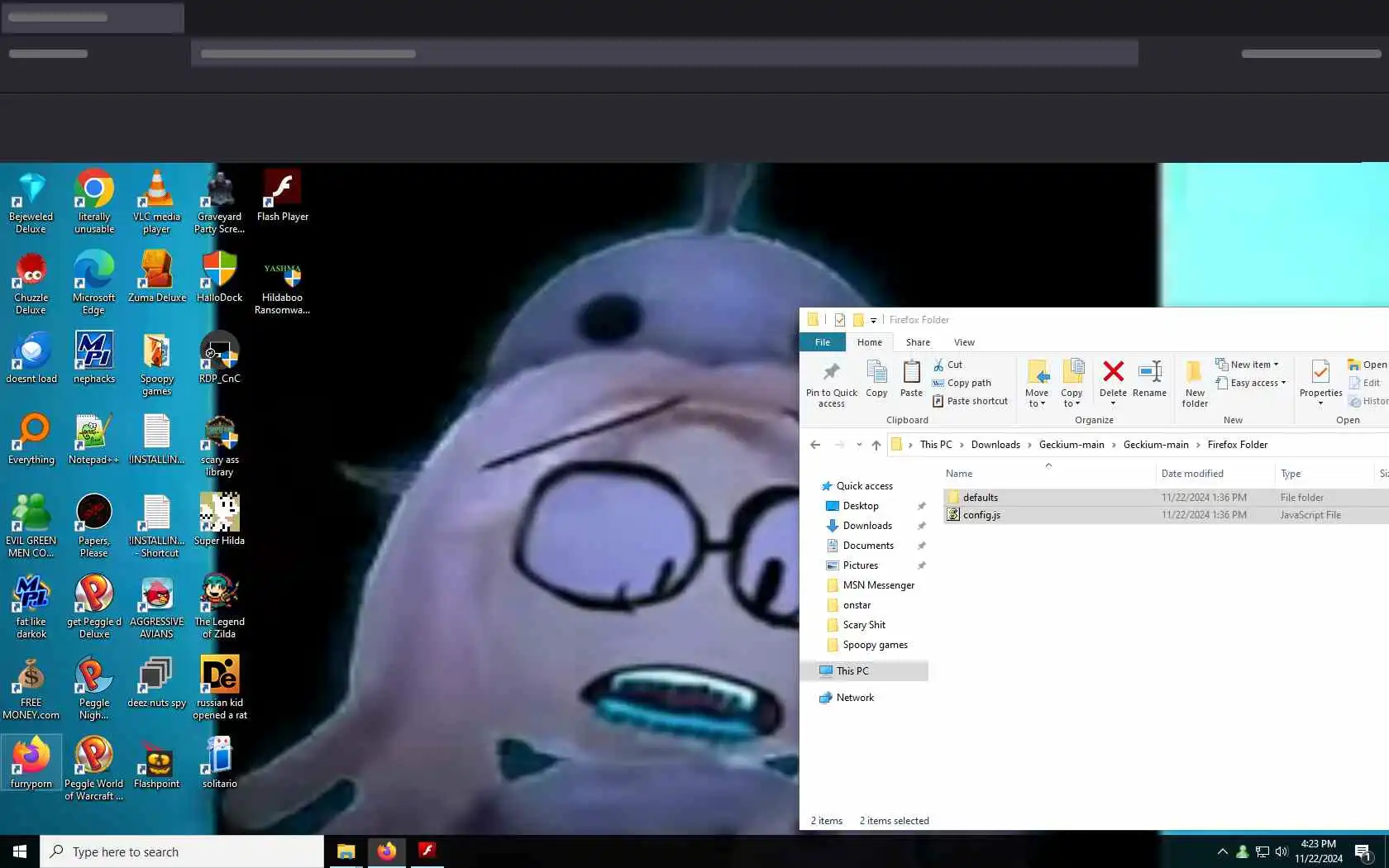Select the Notepad++ desktop icon

pyautogui.click(x=94, y=440)
